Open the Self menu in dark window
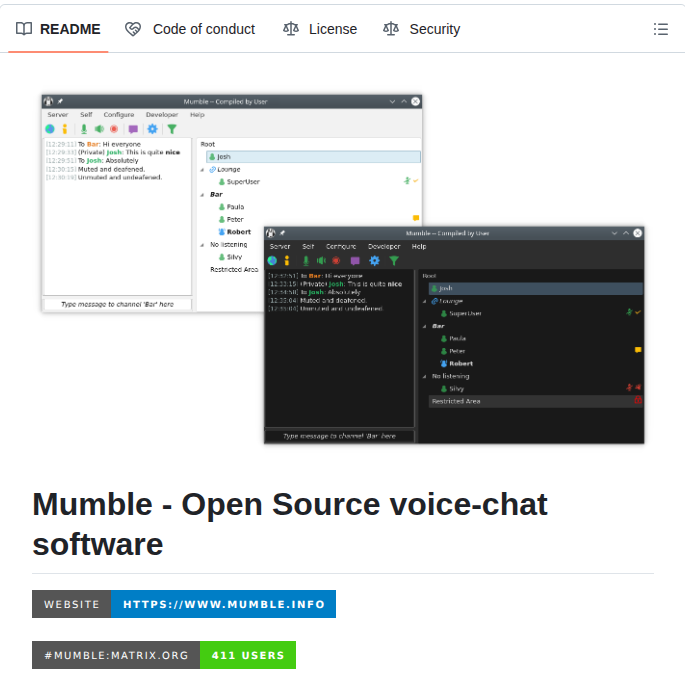 [308, 246]
